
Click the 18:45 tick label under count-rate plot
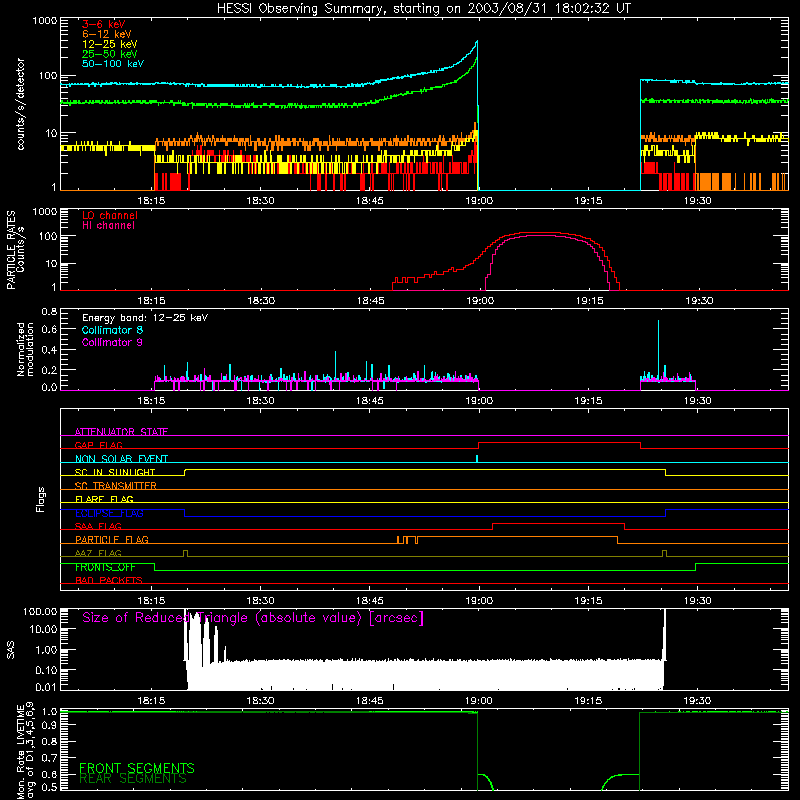pyautogui.click(x=370, y=201)
